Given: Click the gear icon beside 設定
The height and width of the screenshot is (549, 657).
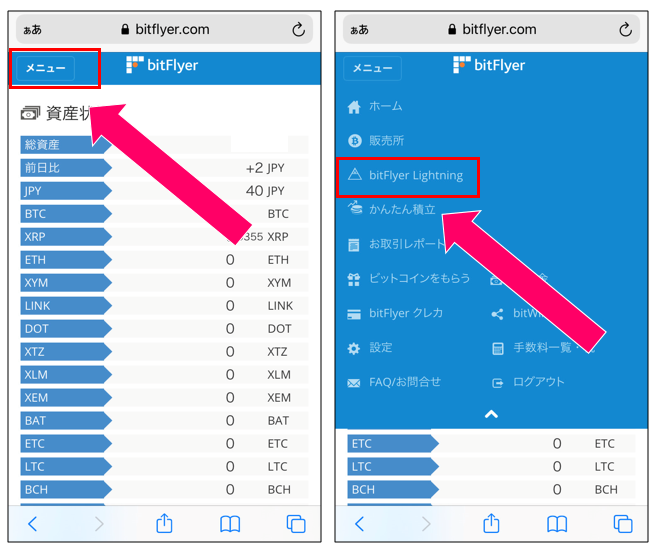Looking at the screenshot, I should coord(354,348).
